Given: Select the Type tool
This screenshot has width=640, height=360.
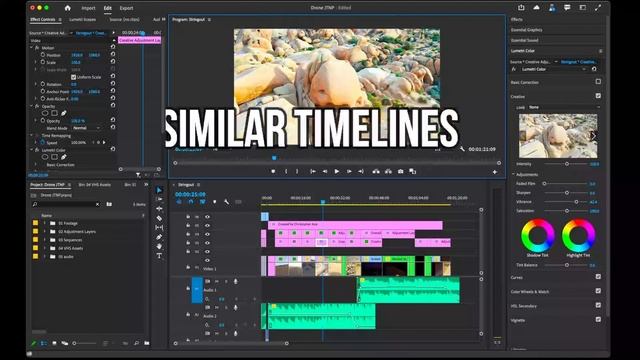Looking at the screenshot, I should click(x=159, y=256).
